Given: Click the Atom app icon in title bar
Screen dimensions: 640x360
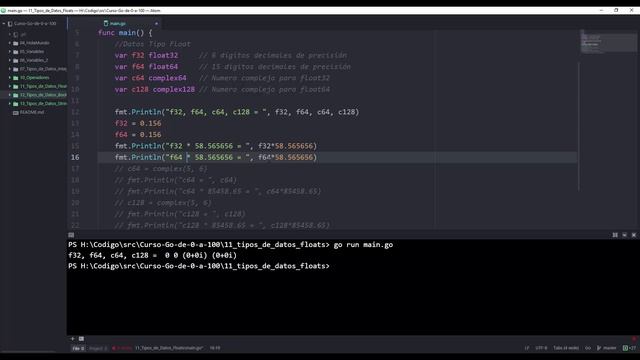Looking at the screenshot, I should (3, 11).
